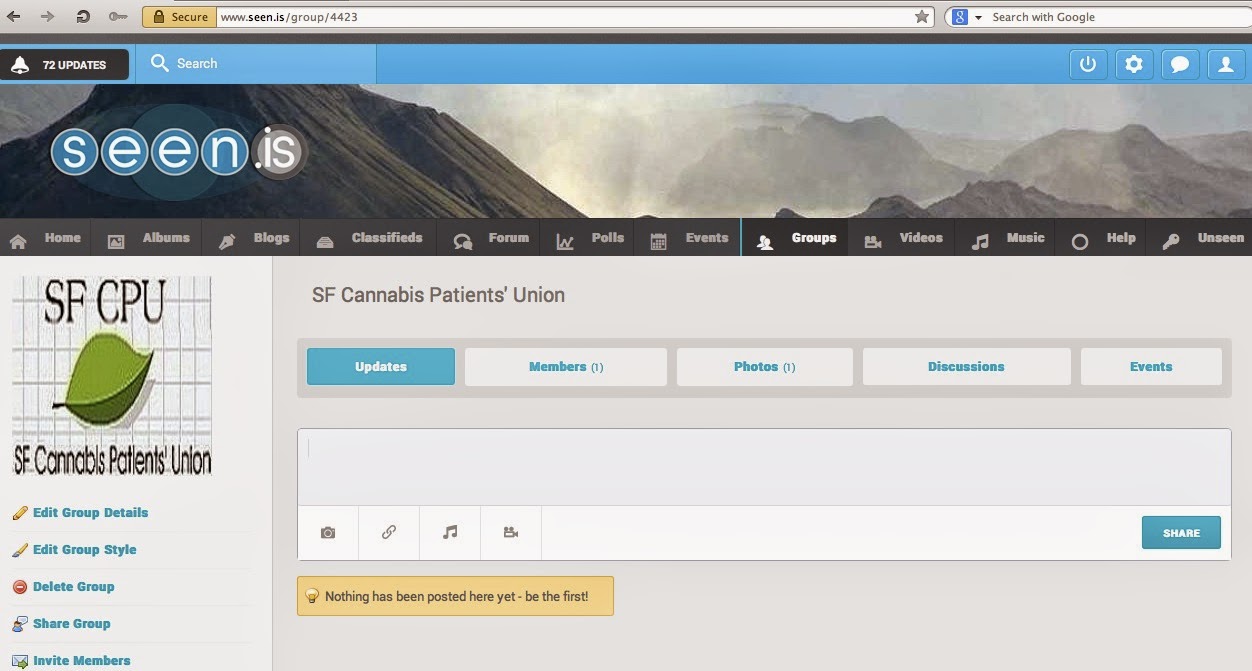Go back with the browser back arrow
Screen dimensions: 1252x671
13,17
